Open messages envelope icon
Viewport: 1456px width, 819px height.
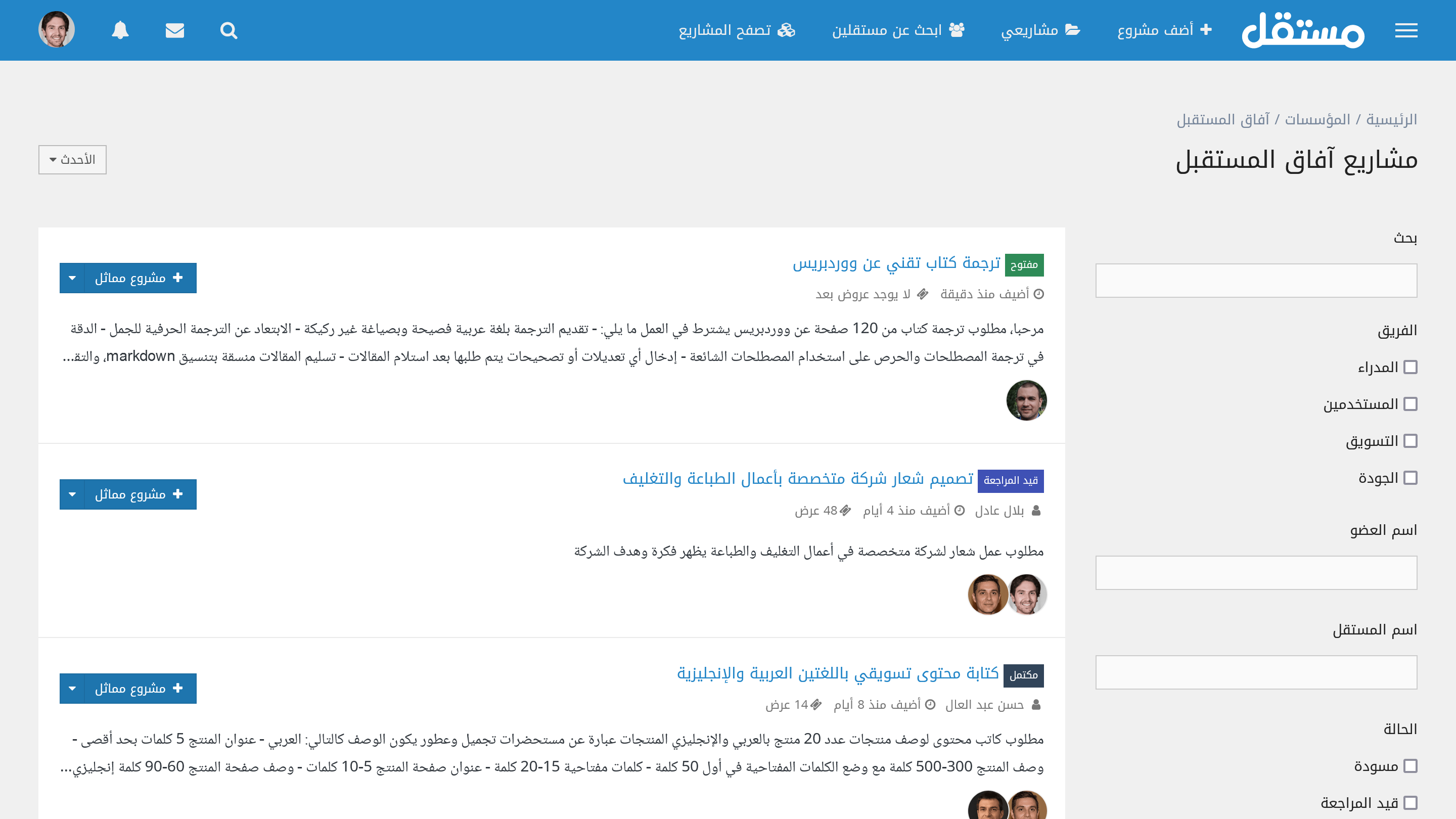(174, 30)
